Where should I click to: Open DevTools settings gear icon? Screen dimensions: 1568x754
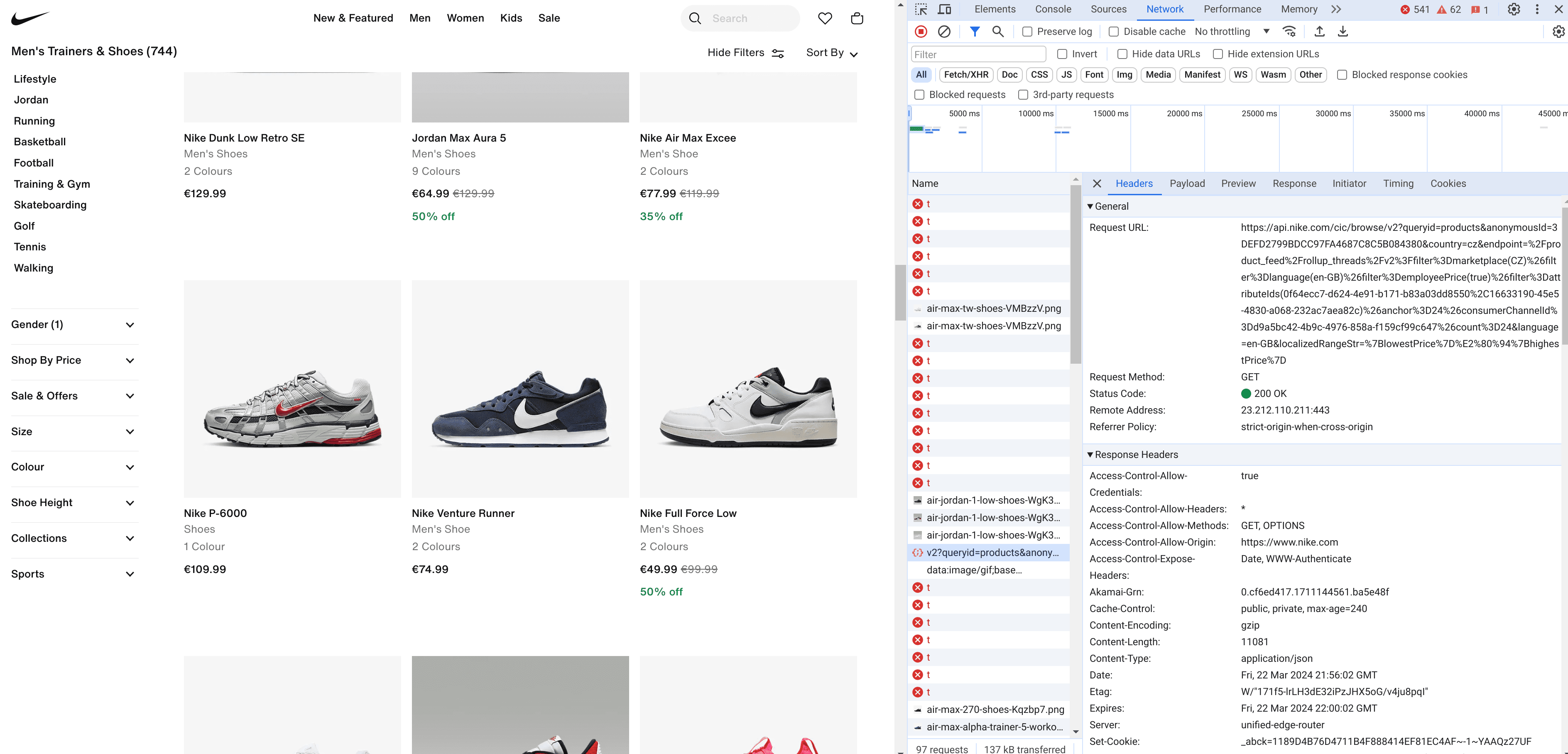1513,9
